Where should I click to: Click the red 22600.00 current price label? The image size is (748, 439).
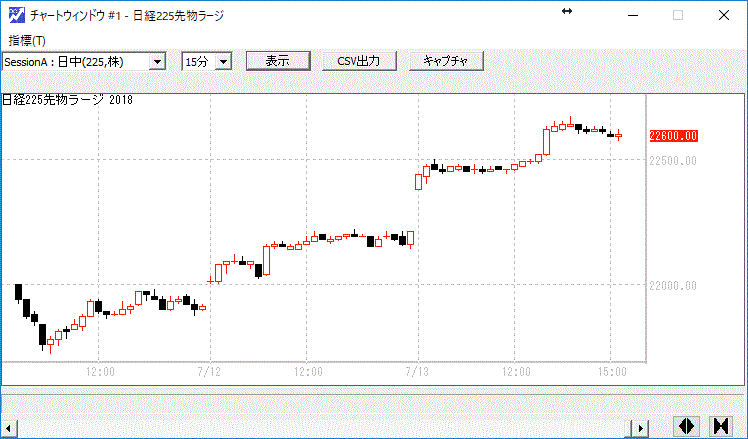click(x=674, y=136)
